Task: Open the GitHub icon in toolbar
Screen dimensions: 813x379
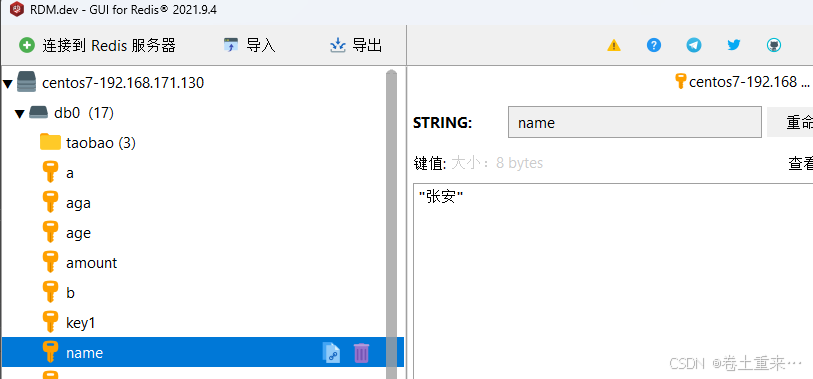Action: [x=774, y=45]
